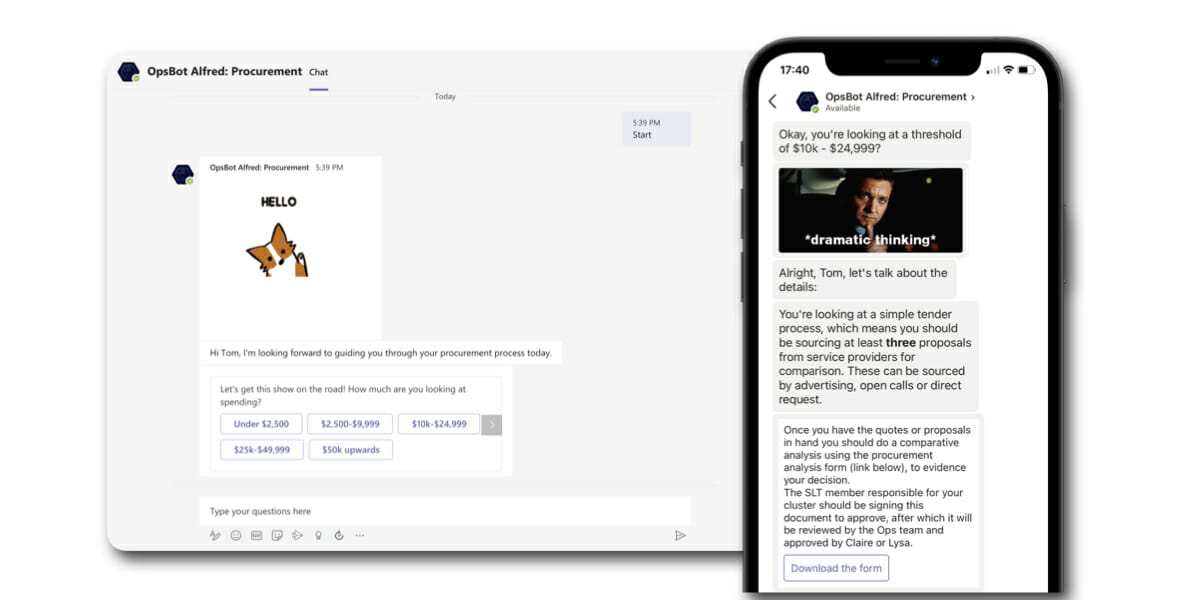Click the Praise badge icon in compose toolbar

(318, 535)
